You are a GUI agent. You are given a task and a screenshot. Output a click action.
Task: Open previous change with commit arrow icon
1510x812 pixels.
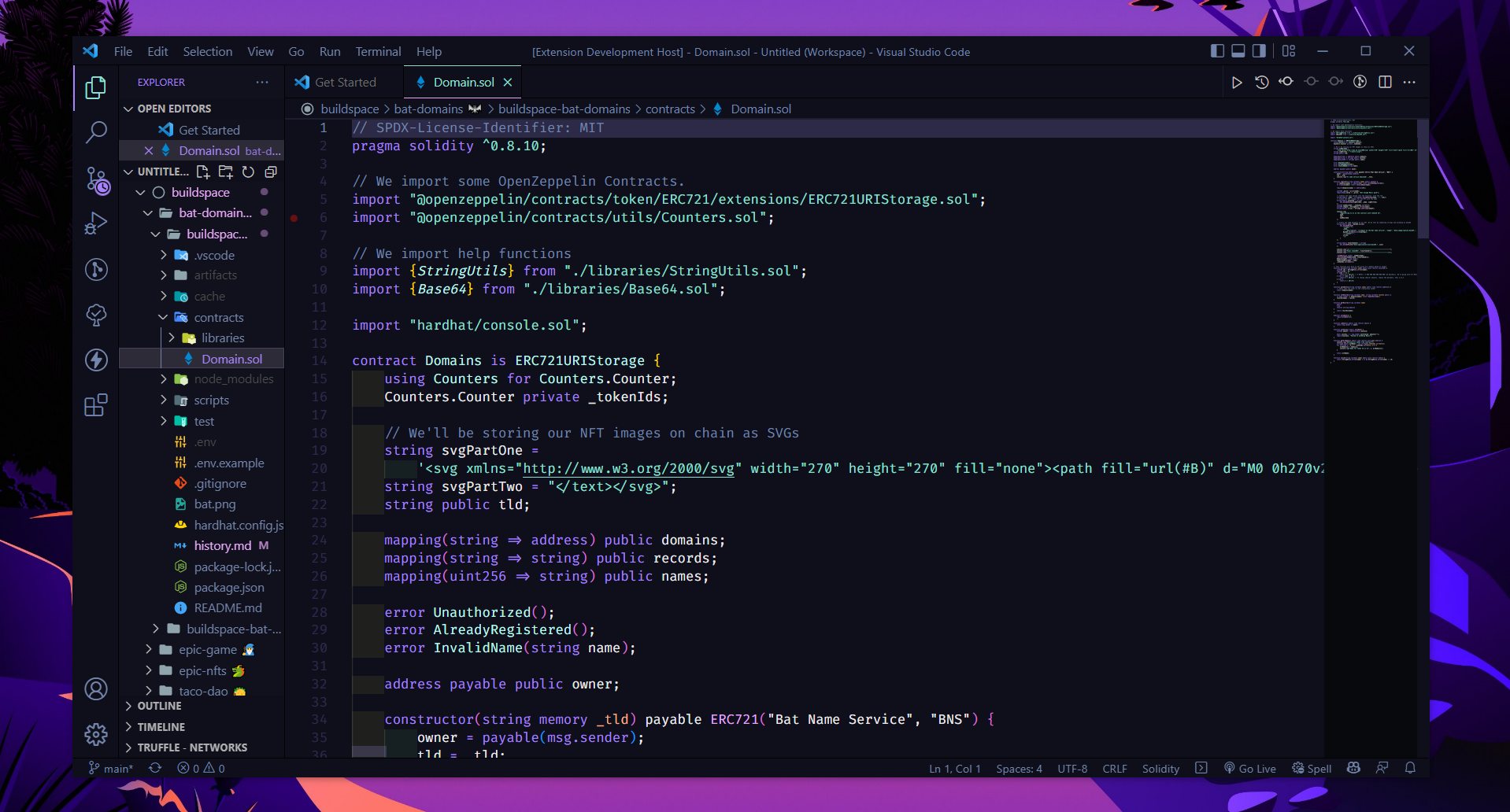coord(1286,82)
